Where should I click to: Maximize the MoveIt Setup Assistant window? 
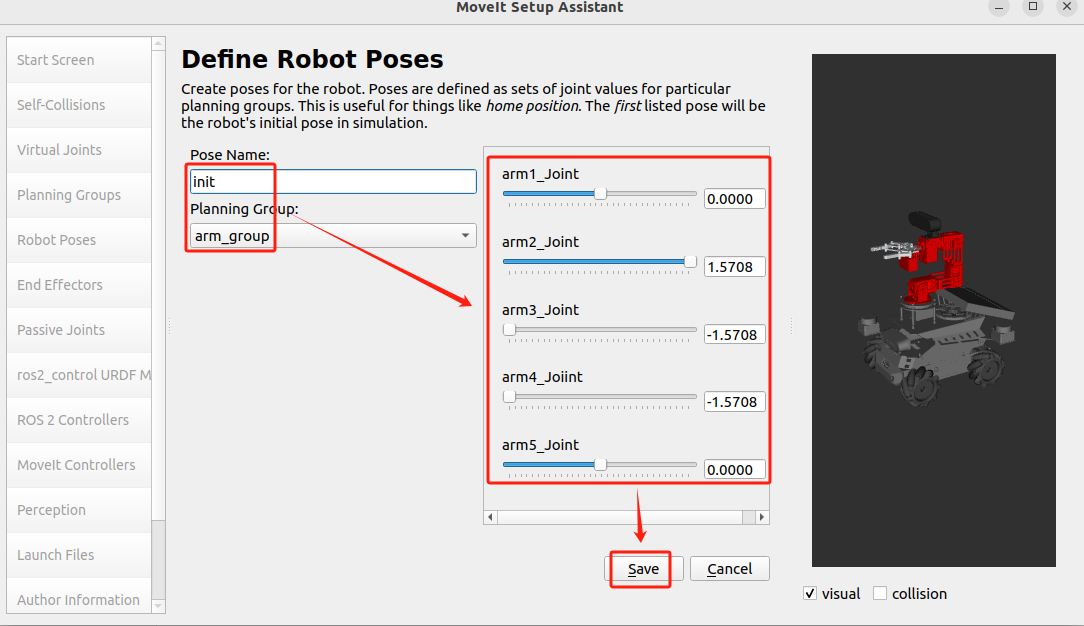click(x=1033, y=7)
